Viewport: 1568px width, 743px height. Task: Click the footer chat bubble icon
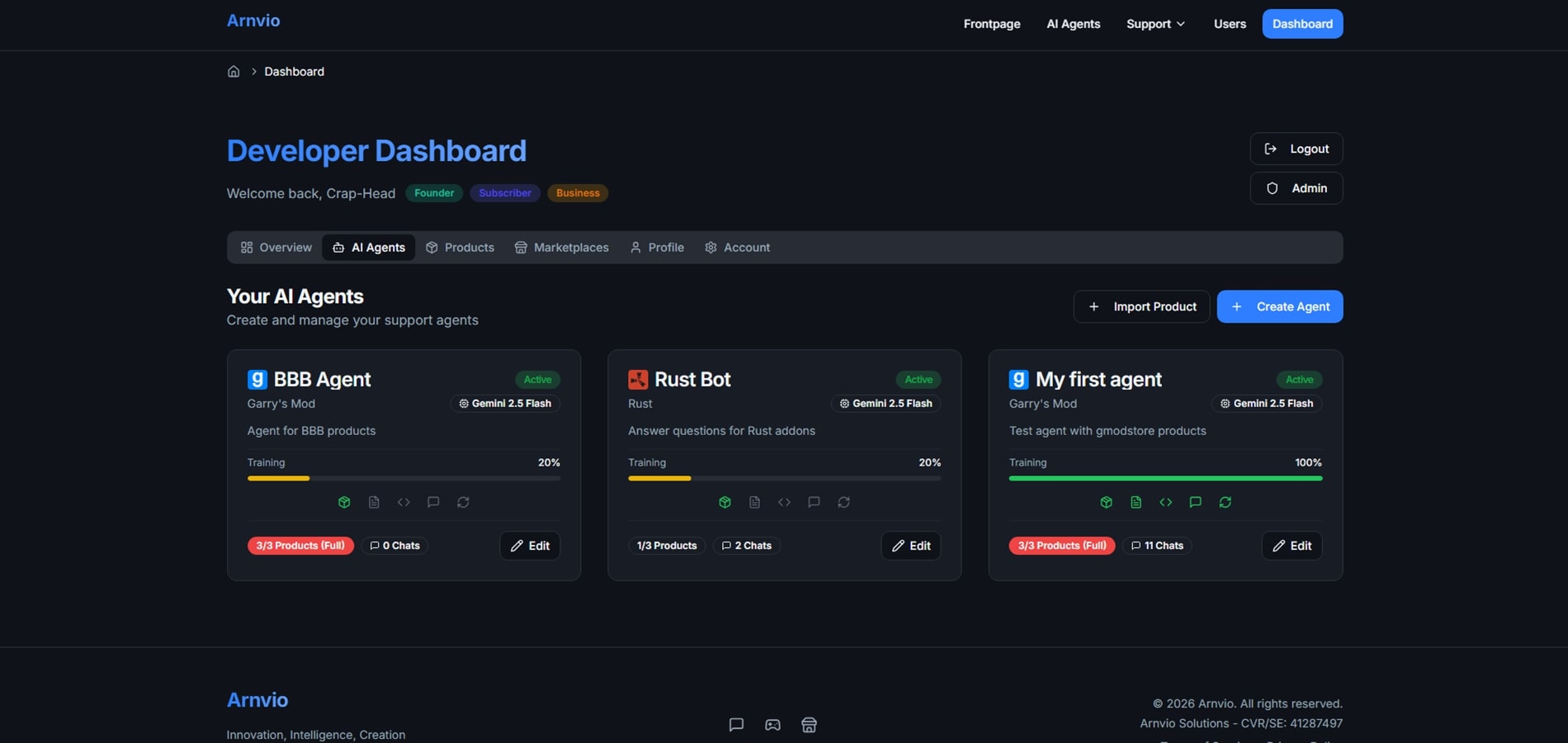[x=736, y=725]
